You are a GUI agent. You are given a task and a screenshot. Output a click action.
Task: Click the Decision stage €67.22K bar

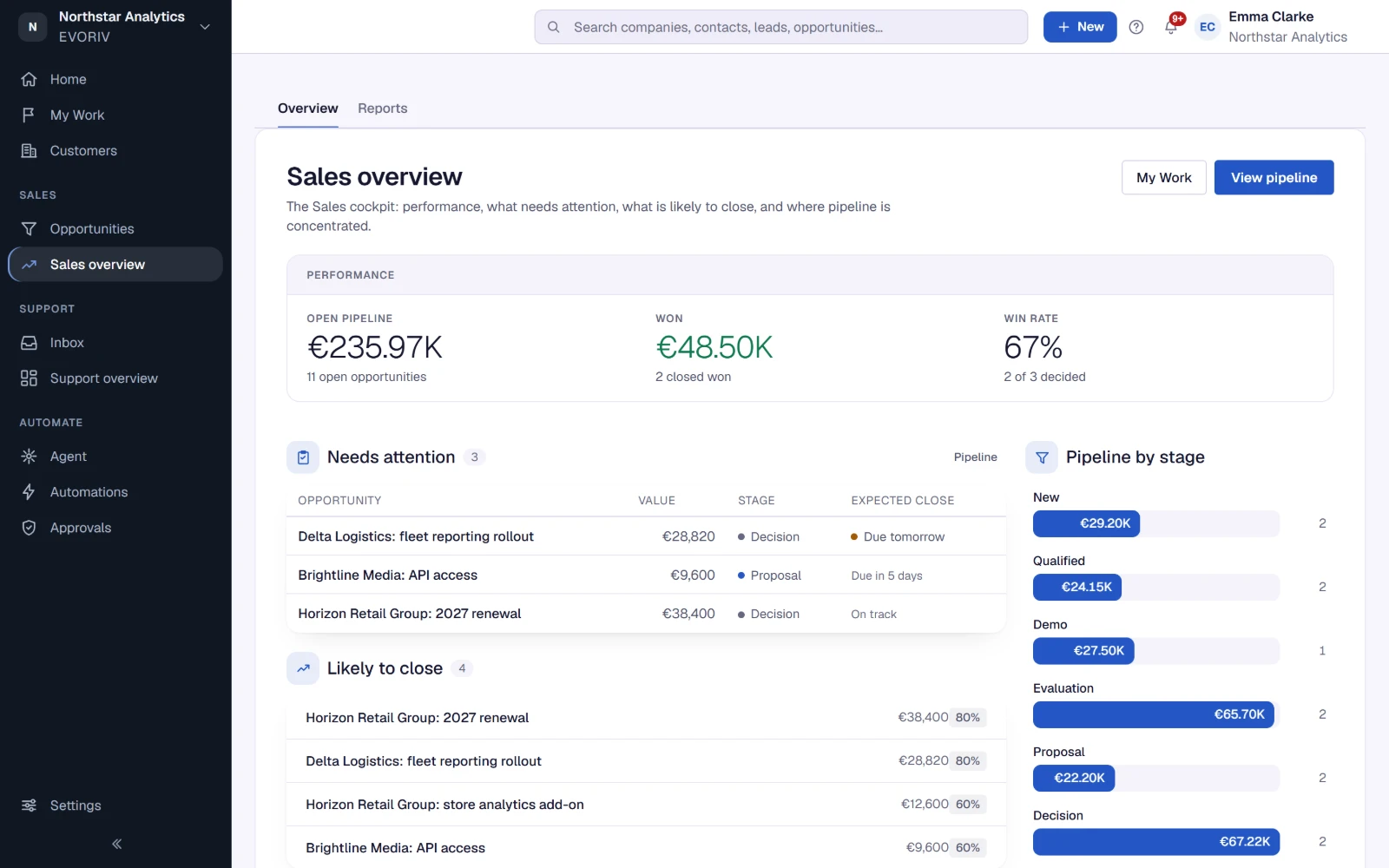(x=1156, y=841)
